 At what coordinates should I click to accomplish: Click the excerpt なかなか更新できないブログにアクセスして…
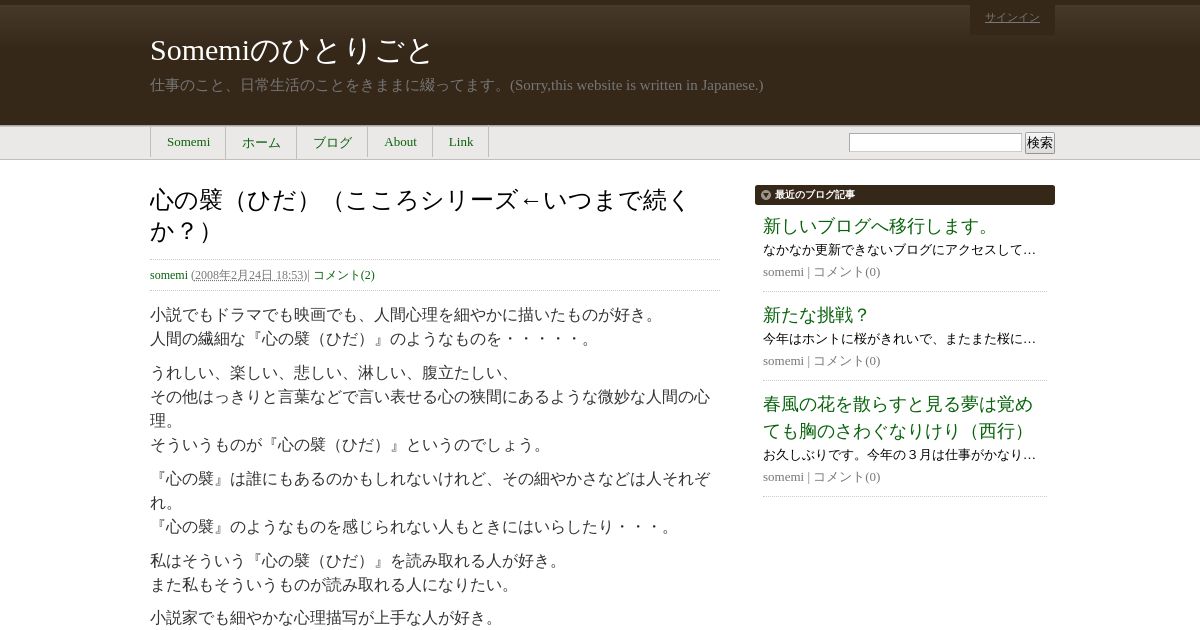coord(899,250)
